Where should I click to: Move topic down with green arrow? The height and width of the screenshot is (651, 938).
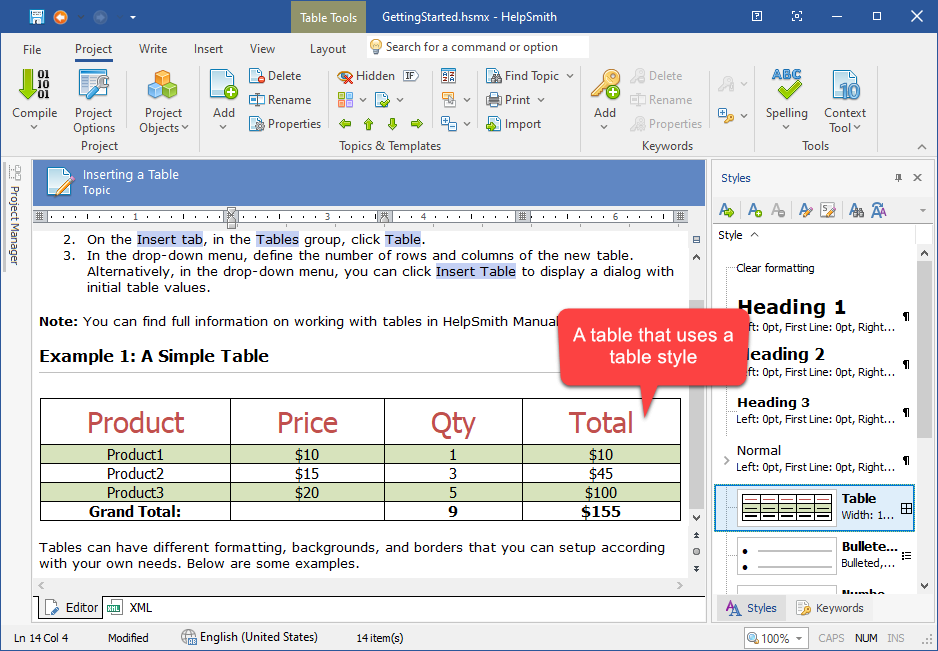pos(392,124)
